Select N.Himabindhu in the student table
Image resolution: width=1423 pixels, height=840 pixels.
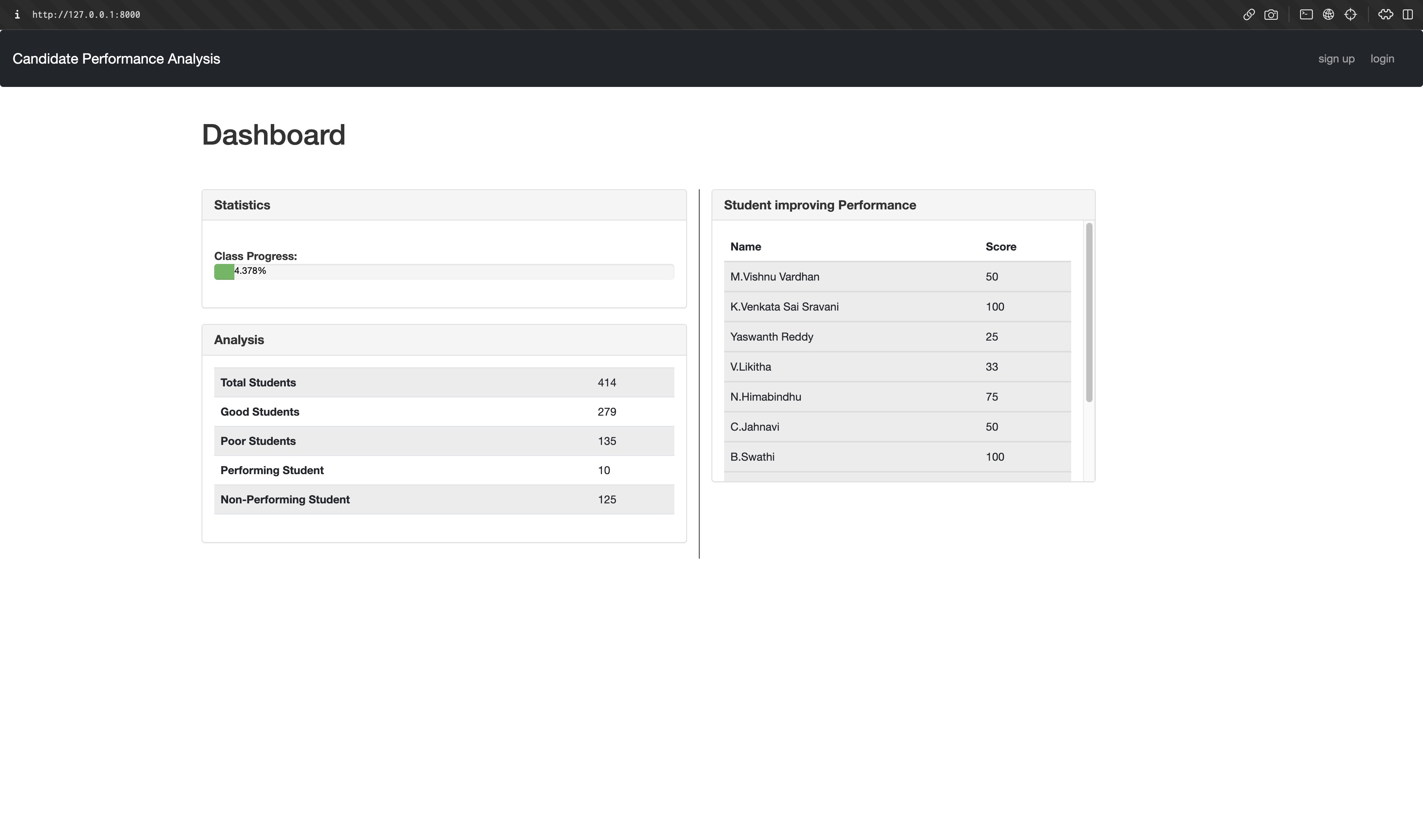pyautogui.click(x=766, y=397)
